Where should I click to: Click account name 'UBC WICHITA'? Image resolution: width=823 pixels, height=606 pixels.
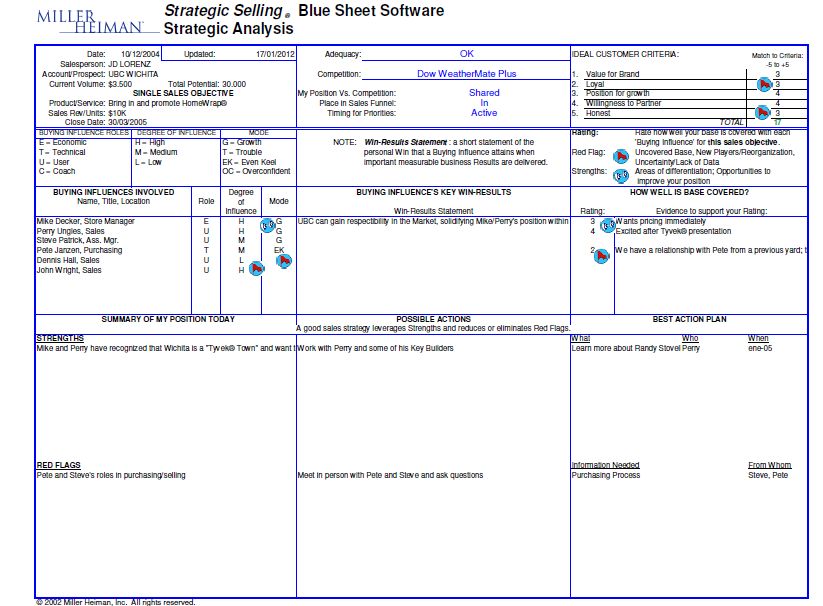(133, 74)
